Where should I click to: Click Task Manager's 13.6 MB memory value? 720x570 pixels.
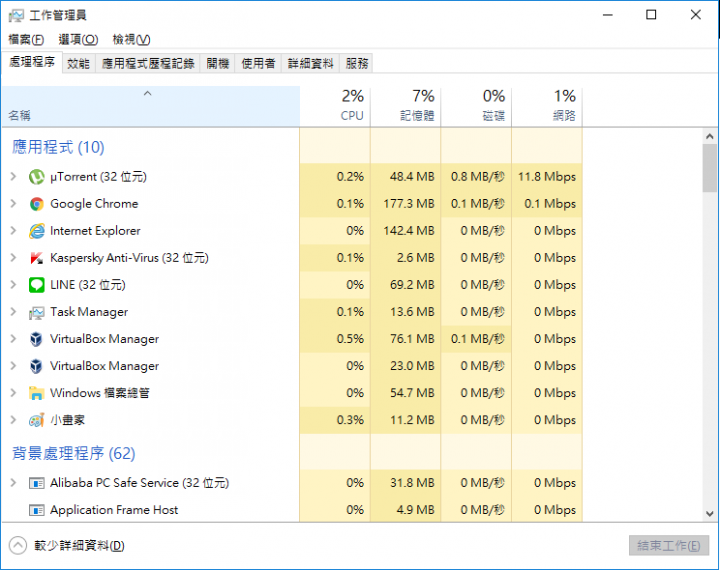(x=412, y=312)
